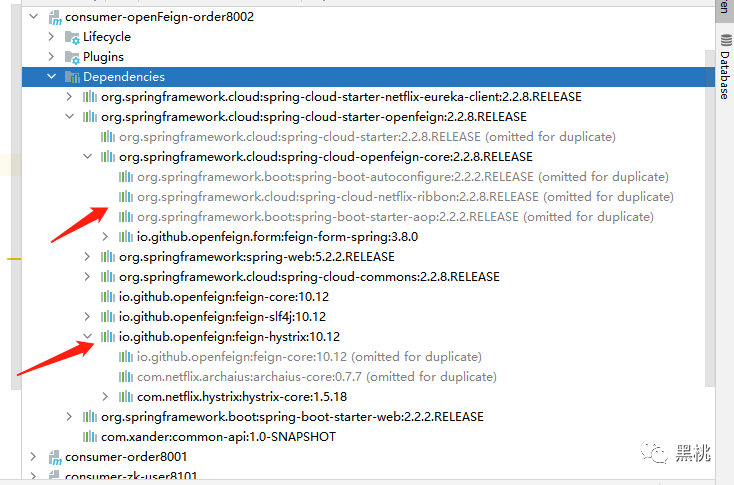Select spring-cloud-openfeign-core:2.2.8.RELEASE text
The image size is (734, 485).
(x=326, y=156)
